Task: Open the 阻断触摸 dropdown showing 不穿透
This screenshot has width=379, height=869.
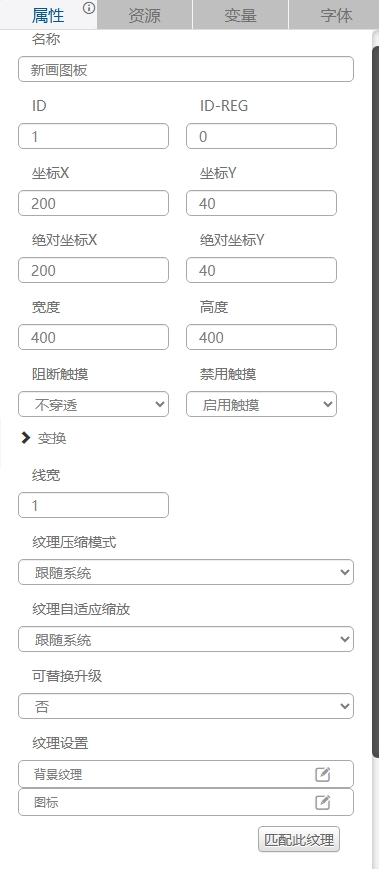Action: click(x=93, y=404)
